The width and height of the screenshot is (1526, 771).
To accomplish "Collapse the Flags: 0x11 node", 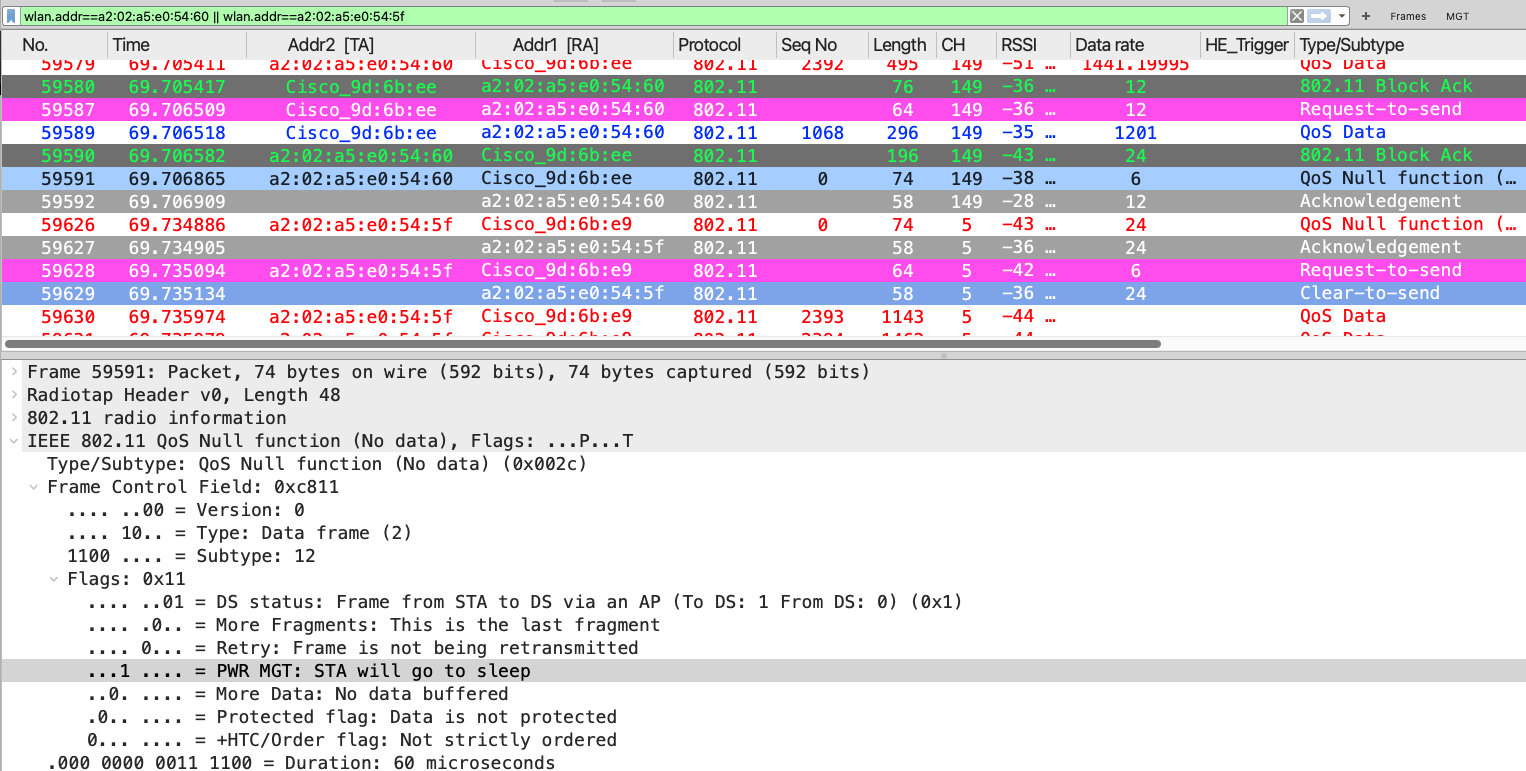I will click(x=54, y=579).
